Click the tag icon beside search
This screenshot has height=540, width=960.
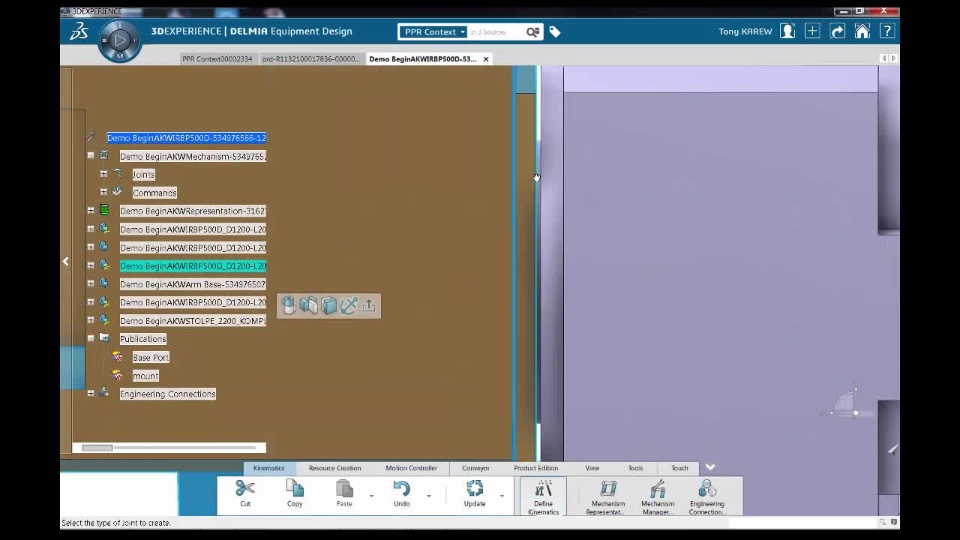555,32
